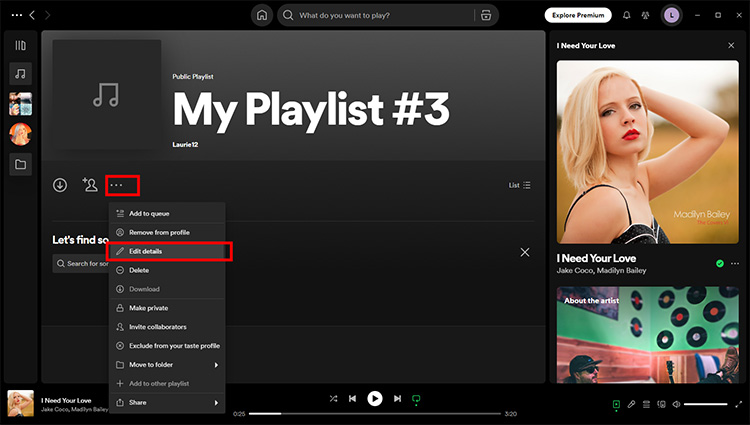Open the now playing thumbnail at bottom left
Image resolution: width=750 pixels, height=425 pixels.
pos(21,403)
